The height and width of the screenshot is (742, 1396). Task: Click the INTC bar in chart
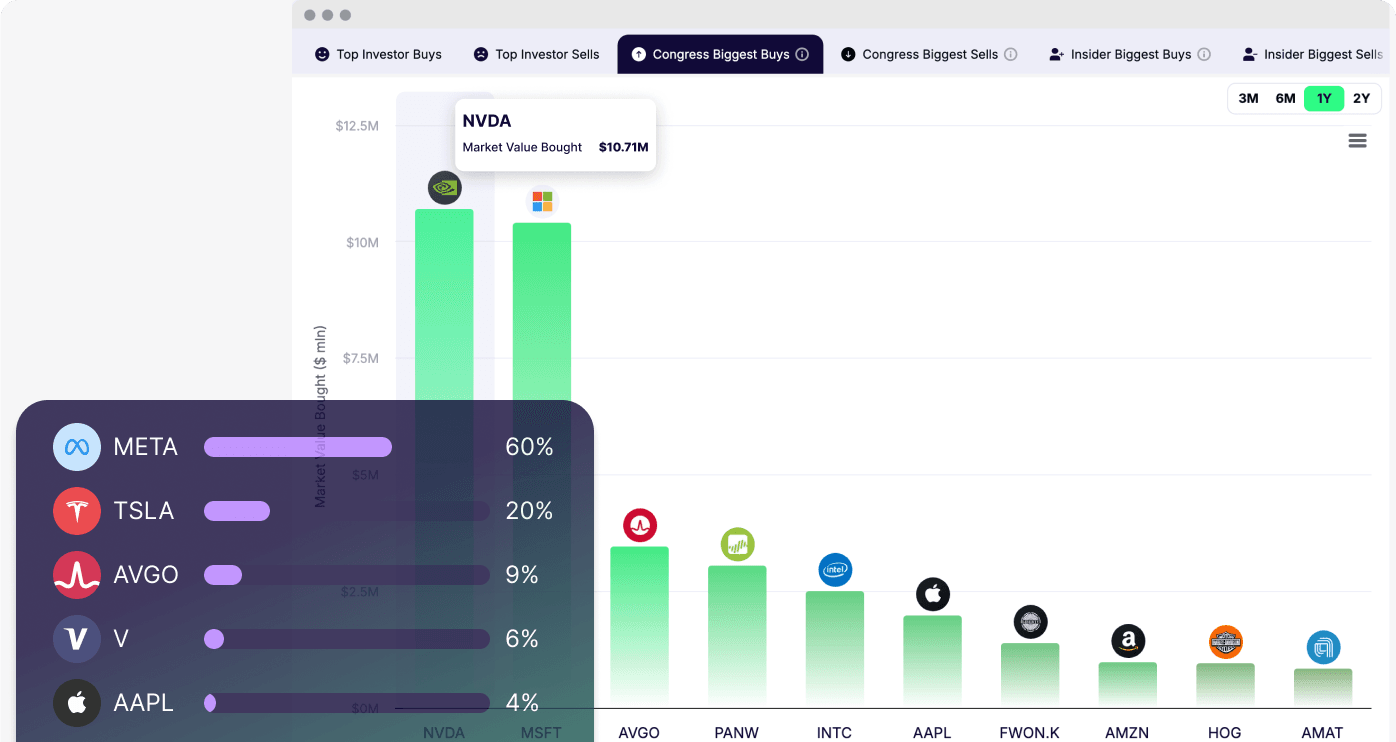point(835,649)
